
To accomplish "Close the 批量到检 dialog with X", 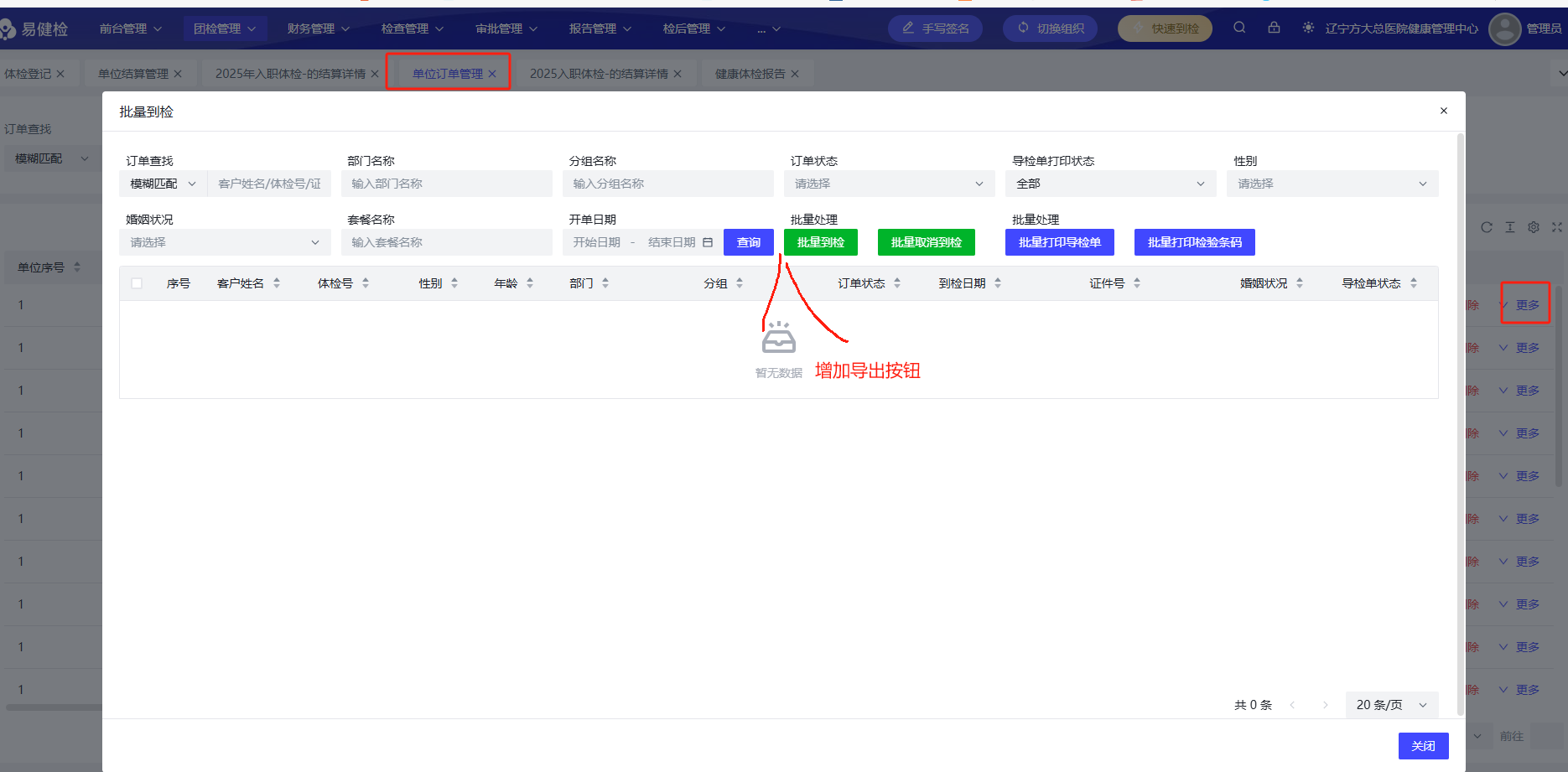I will pyautogui.click(x=1444, y=111).
